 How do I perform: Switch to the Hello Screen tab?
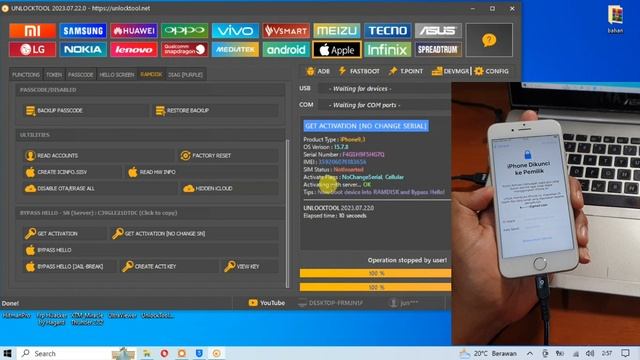[117, 75]
